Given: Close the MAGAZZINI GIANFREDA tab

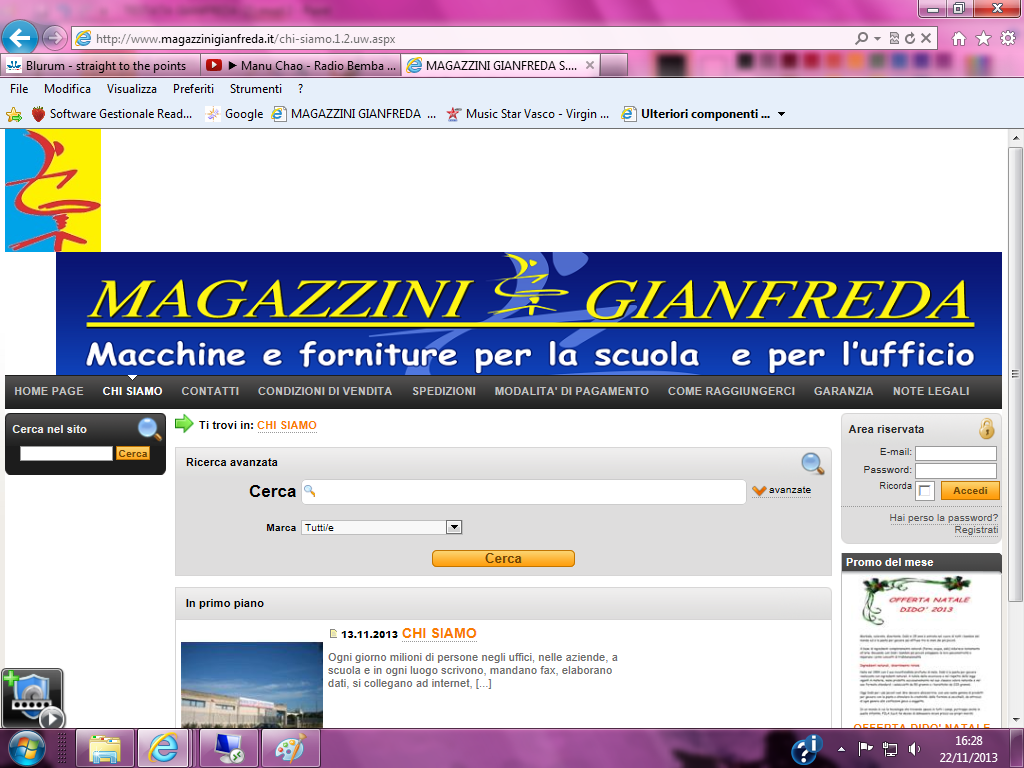Looking at the screenshot, I should point(590,65).
